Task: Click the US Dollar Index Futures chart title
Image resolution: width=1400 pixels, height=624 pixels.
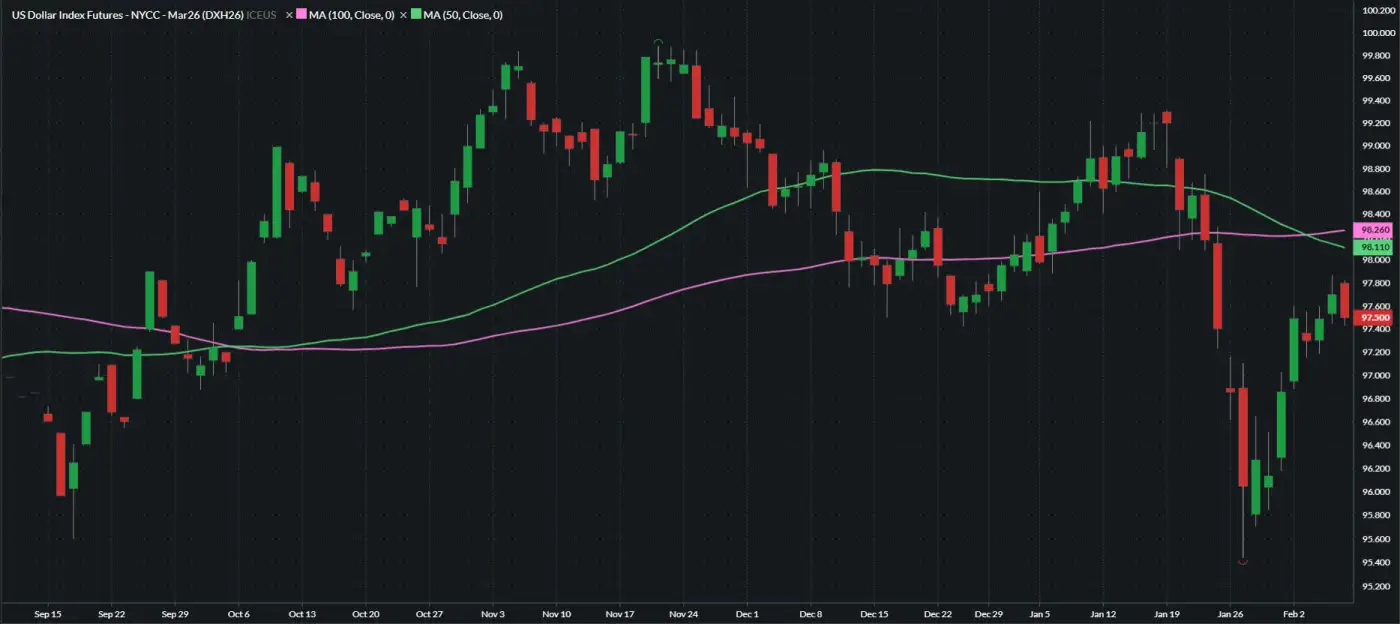Action: 127,15
